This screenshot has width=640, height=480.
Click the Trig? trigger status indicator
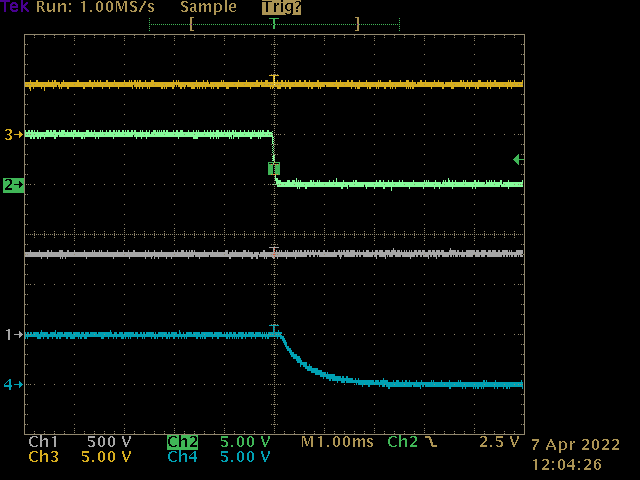pyautogui.click(x=281, y=7)
